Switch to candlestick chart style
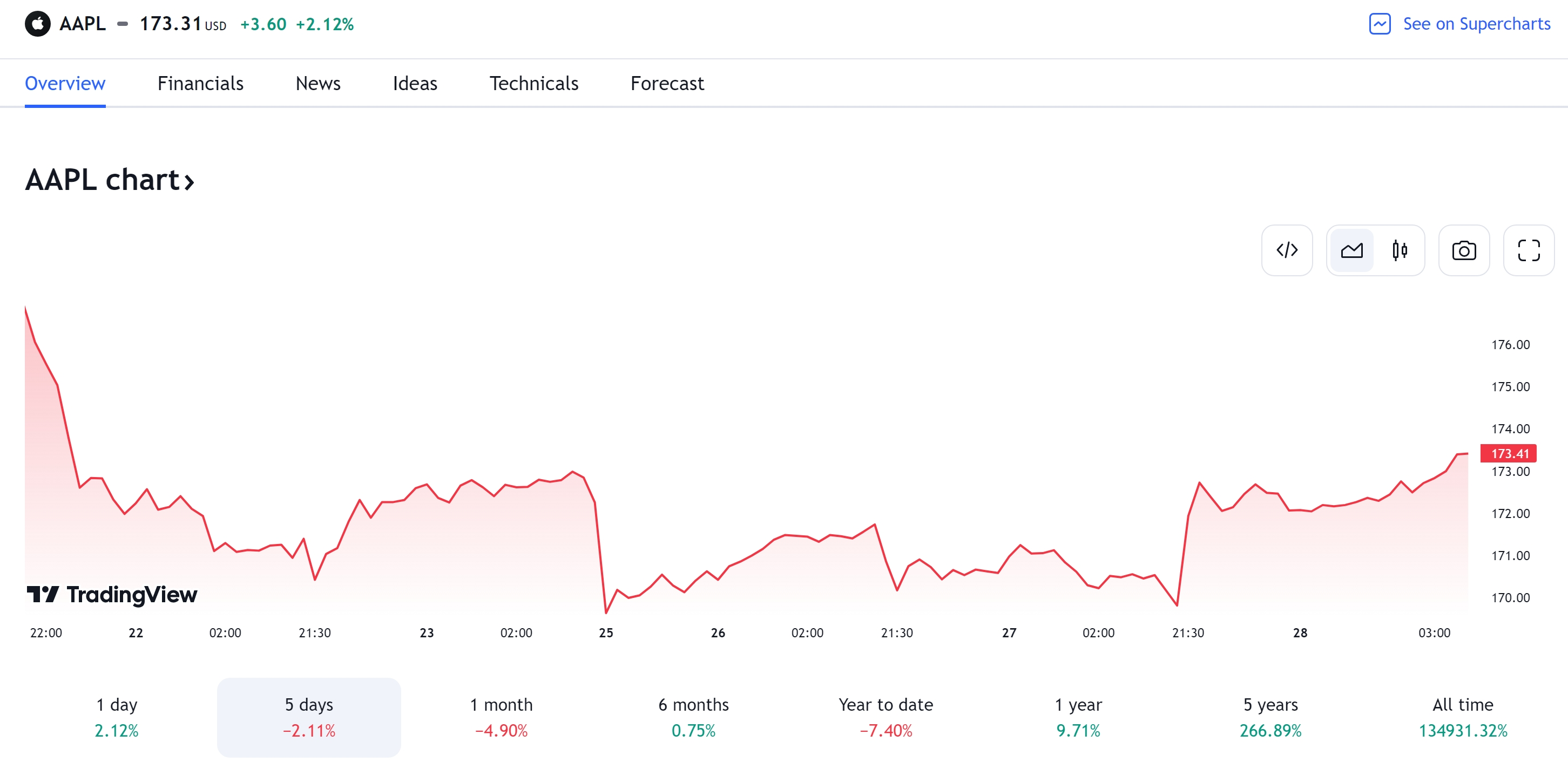The image size is (1568, 776). click(x=1400, y=250)
